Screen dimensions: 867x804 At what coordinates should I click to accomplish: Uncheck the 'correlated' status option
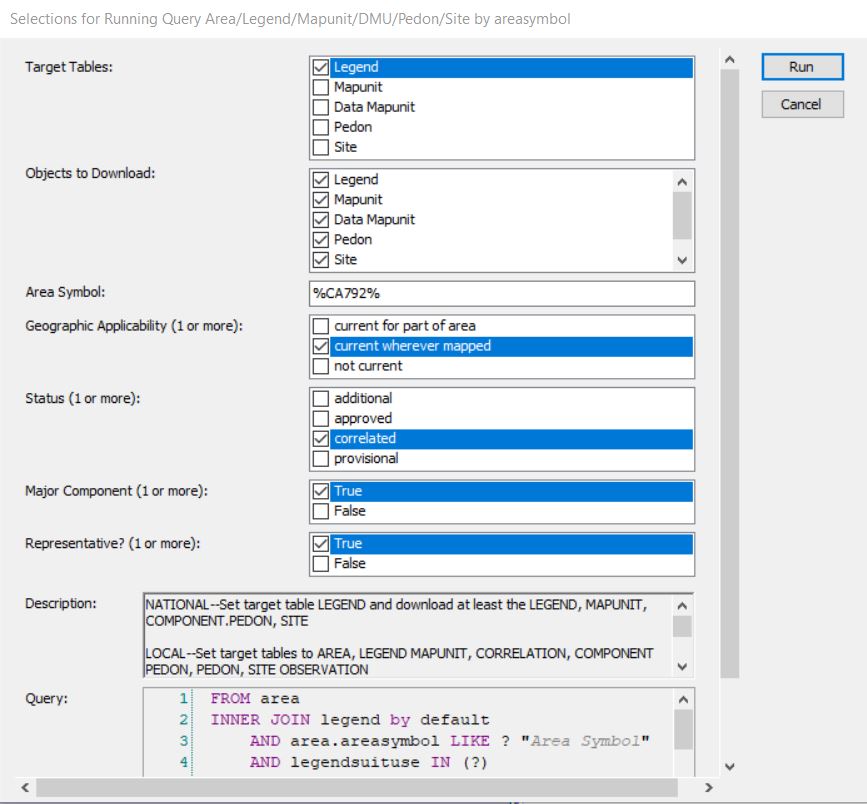click(x=321, y=438)
